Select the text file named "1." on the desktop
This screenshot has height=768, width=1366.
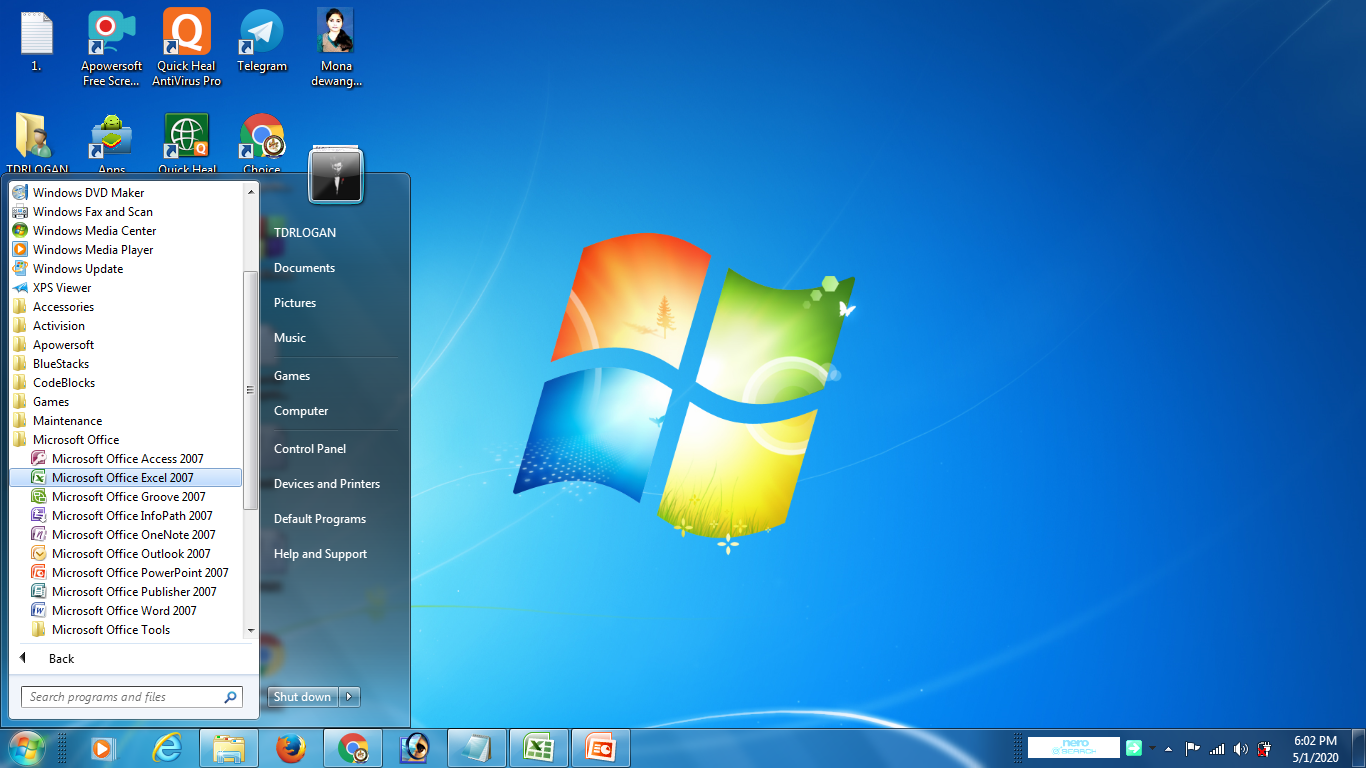pyautogui.click(x=36, y=41)
